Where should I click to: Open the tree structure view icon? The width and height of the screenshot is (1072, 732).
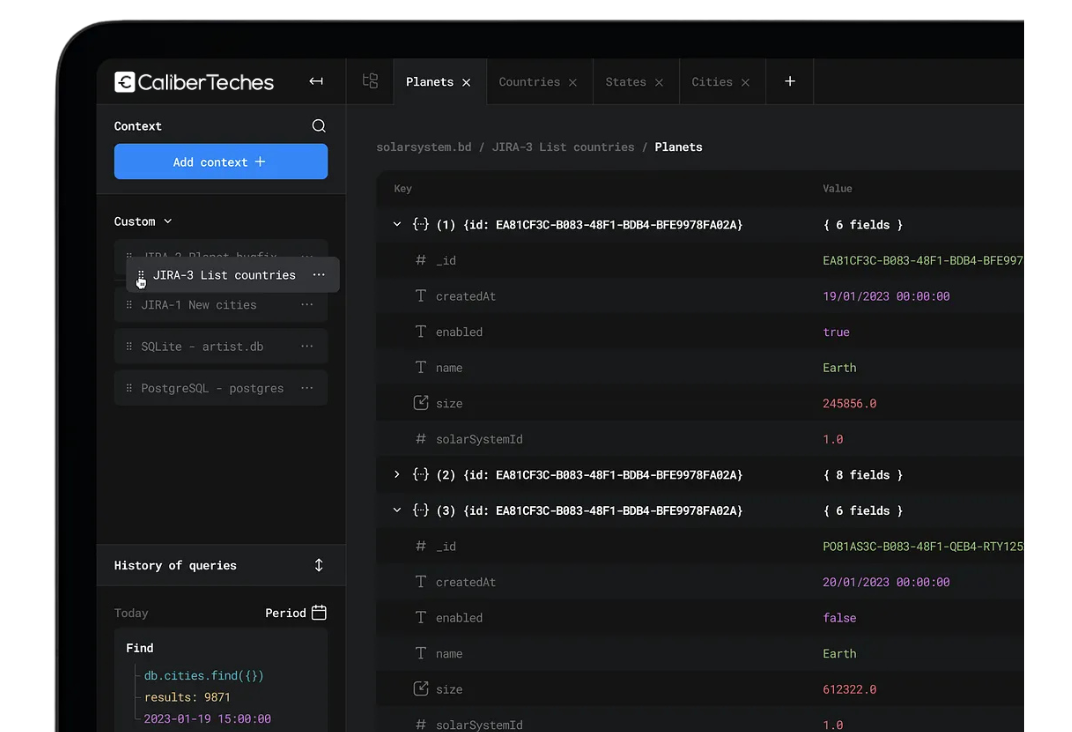pyautogui.click(x=370, y=81)
